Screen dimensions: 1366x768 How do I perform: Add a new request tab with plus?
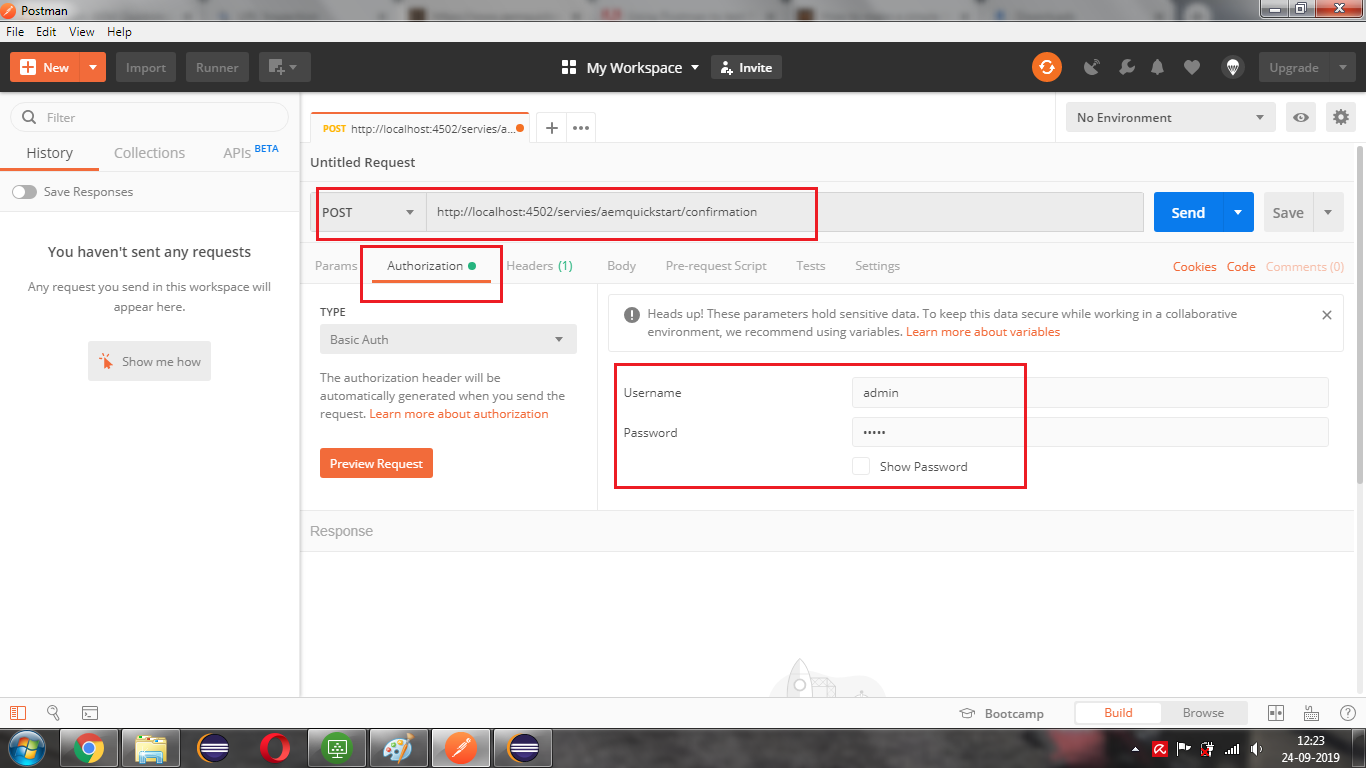[x=551, y=128]
